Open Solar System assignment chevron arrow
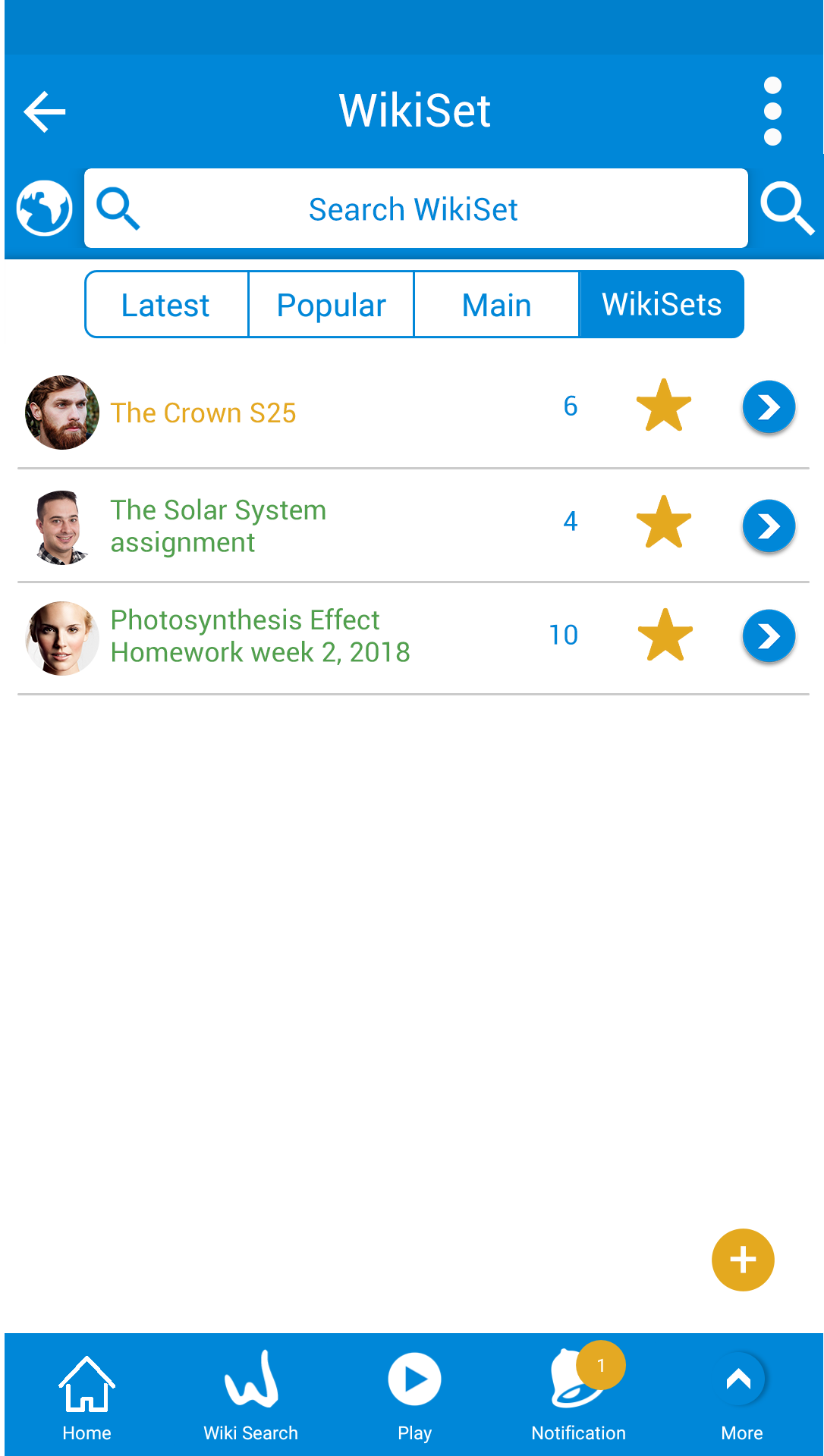Image resolution: width=824 pixels, height=1456 pixels. point(769,526)
